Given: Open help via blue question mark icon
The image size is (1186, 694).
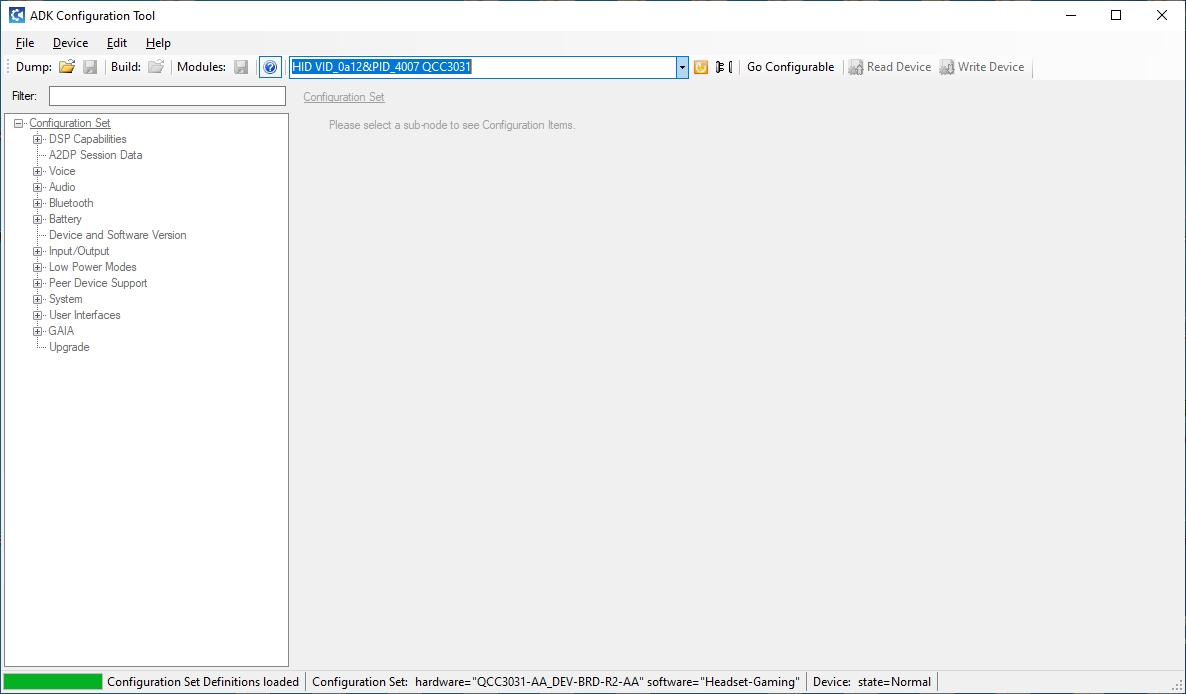Looking at the screenshot, I should point(270,67).
